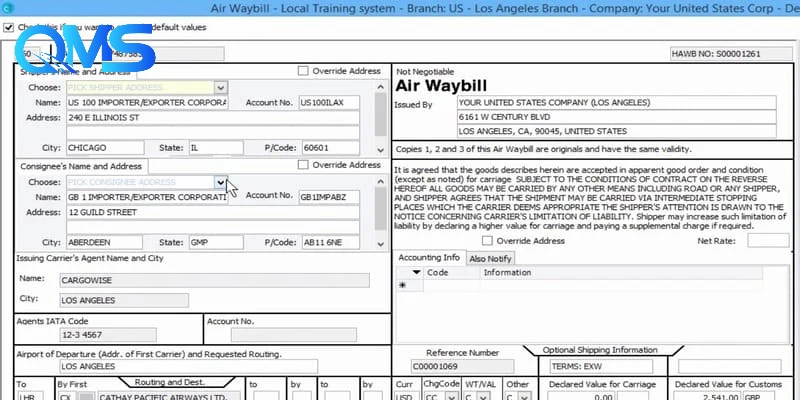Click the grid header selector arrow beside Code column
Screen dimensions: 800x400
click(416, 272)
